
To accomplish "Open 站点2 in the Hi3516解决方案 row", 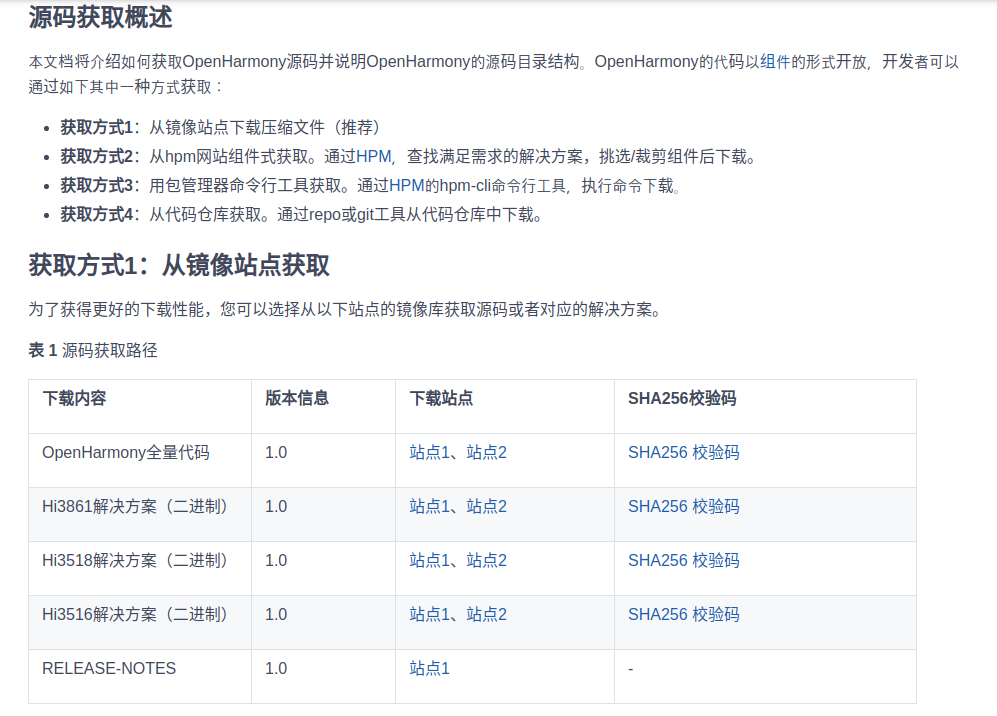I will coord(486,614).
